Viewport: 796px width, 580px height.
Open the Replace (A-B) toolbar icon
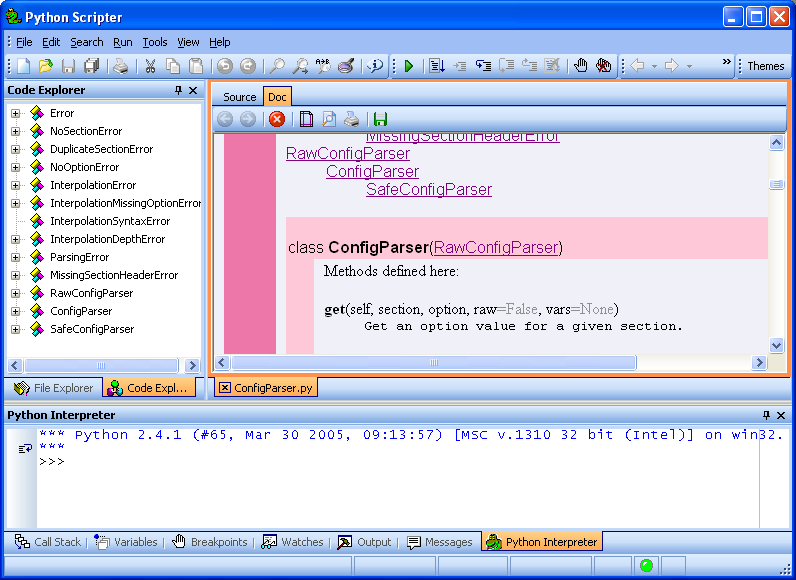pos(323,66)
